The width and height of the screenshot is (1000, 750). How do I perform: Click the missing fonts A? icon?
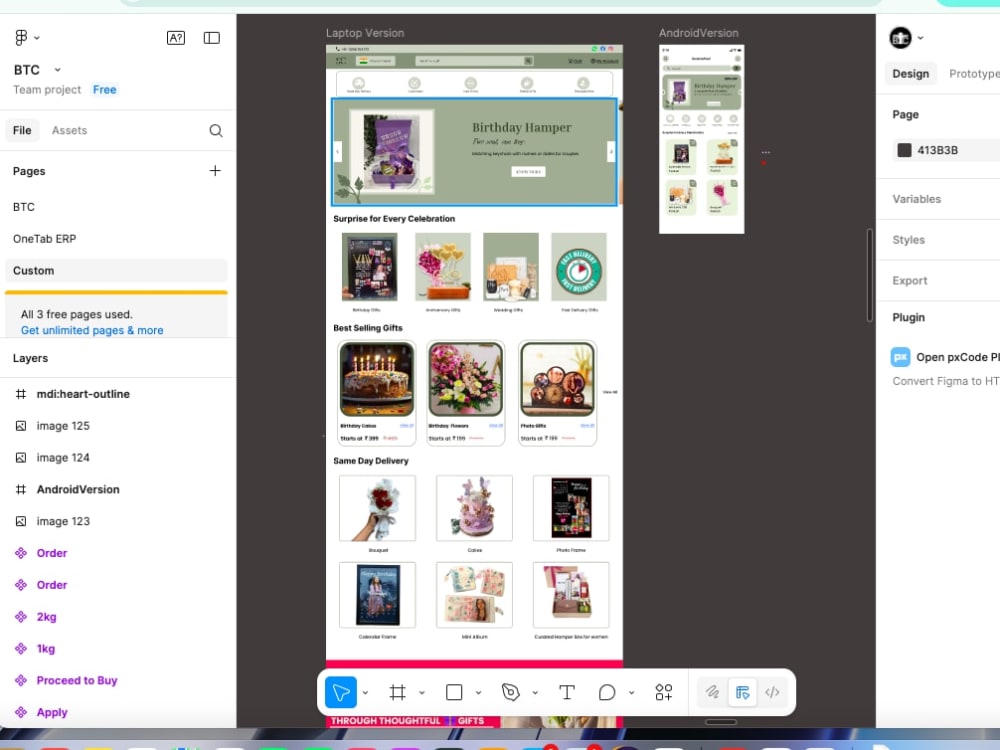click(x=175, y=38)
